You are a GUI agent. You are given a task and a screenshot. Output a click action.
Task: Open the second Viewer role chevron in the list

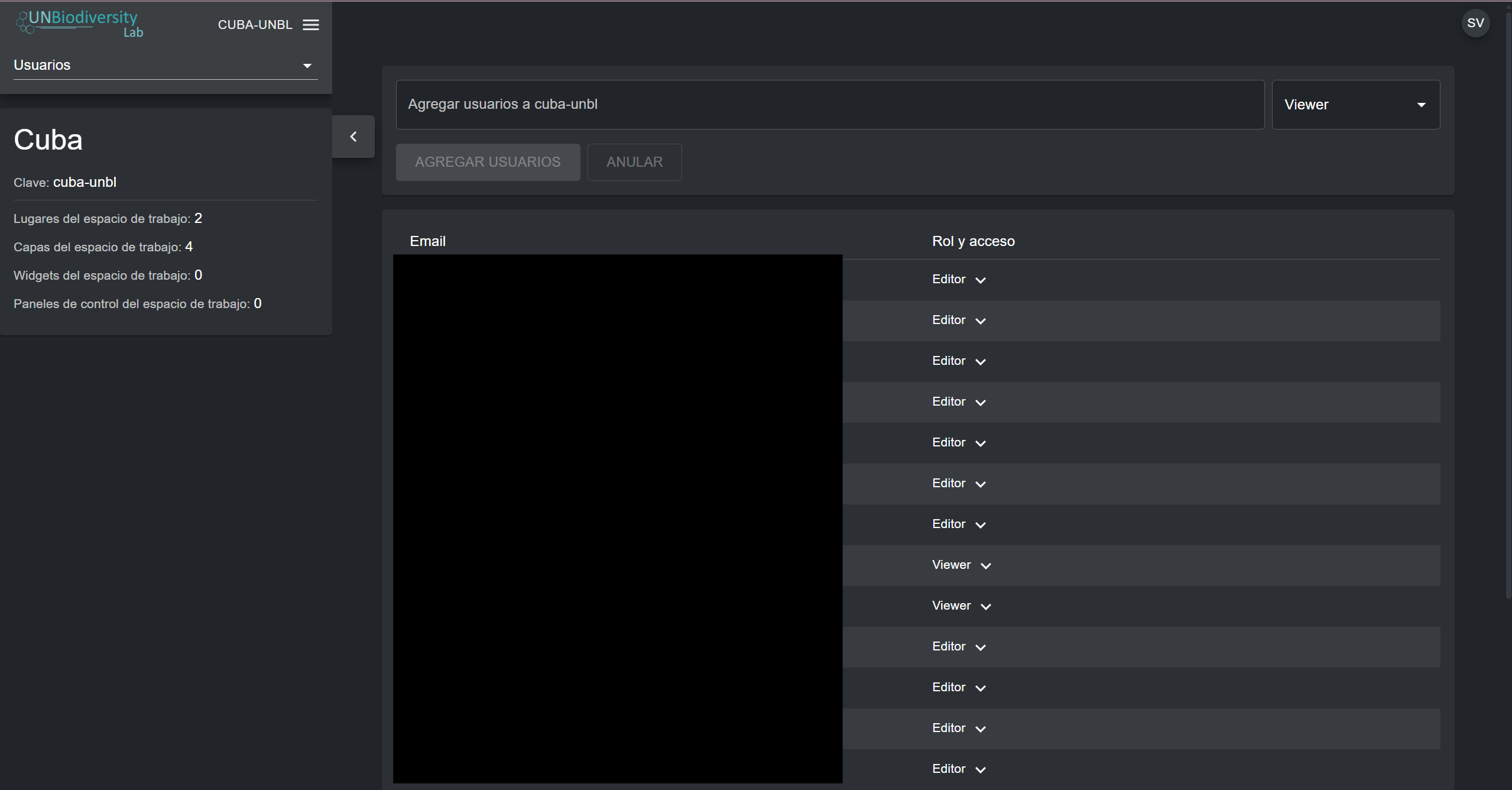click(x=985, y=606)
